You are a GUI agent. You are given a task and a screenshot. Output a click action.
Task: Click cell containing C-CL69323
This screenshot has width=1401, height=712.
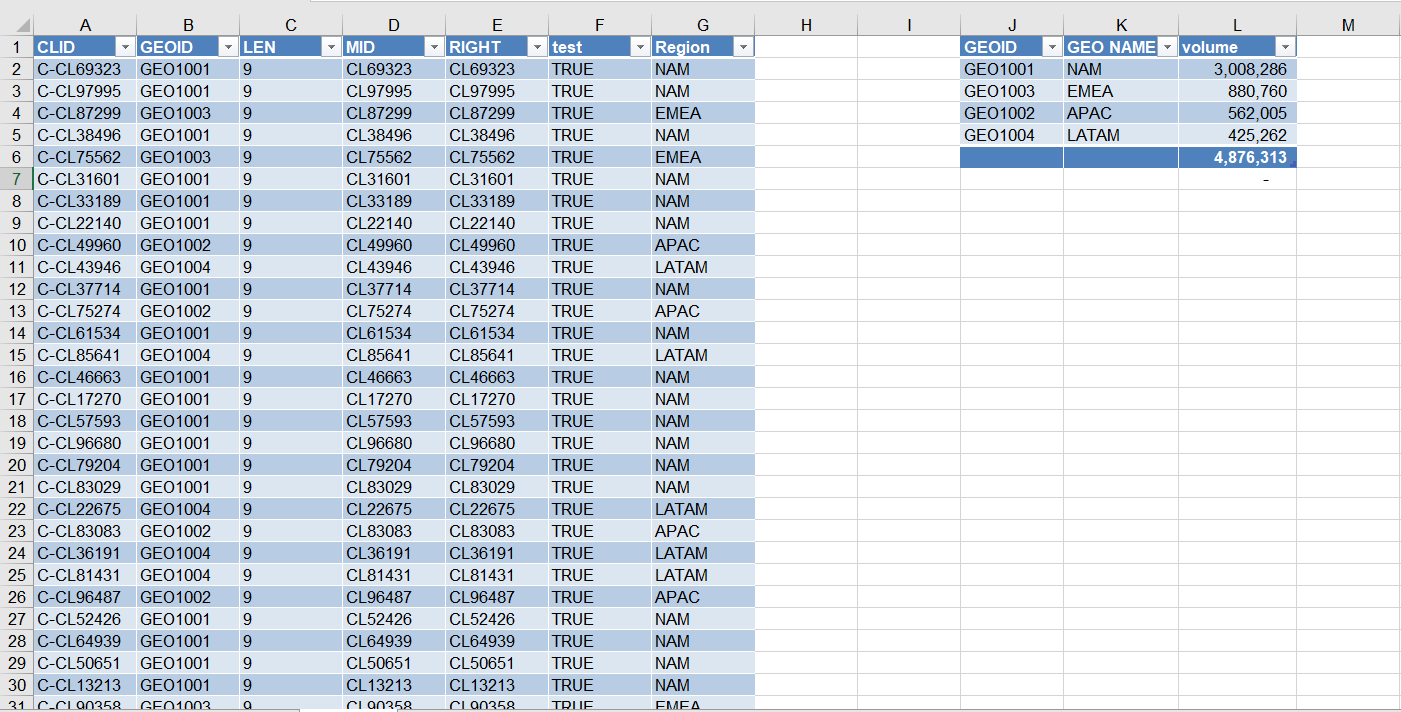point(85,69)
